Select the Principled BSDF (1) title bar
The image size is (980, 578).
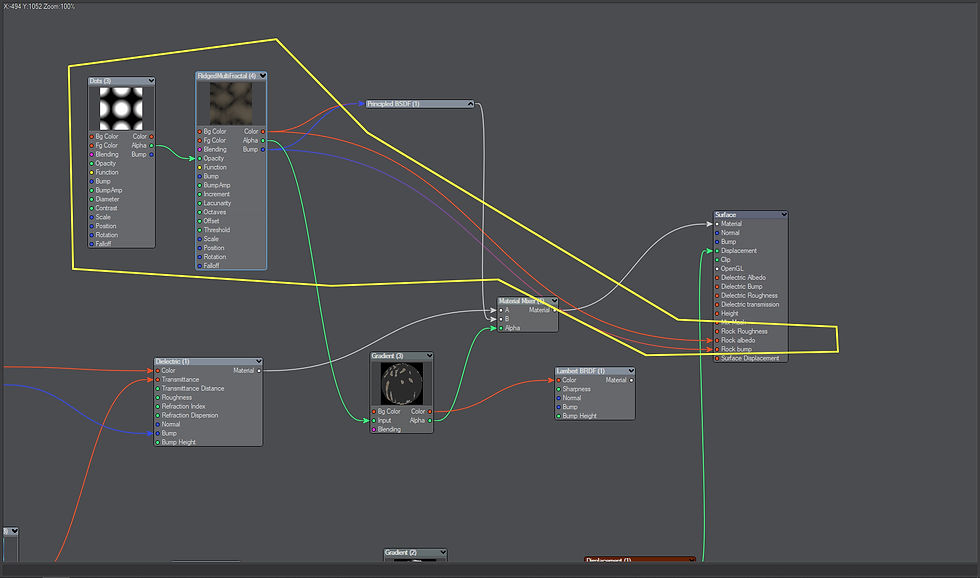coord(419,104)
